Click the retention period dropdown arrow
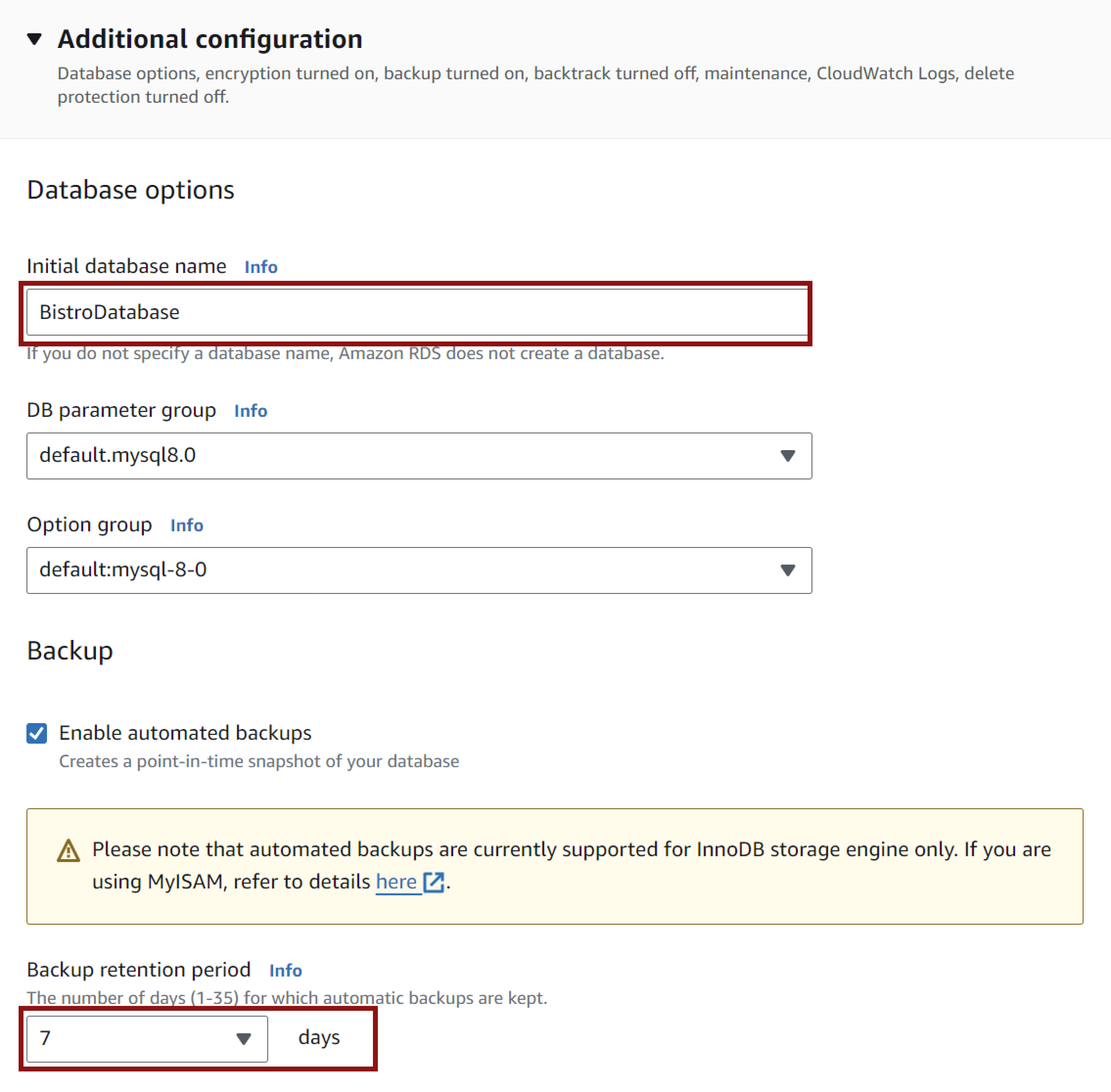 coord(244,1039)
